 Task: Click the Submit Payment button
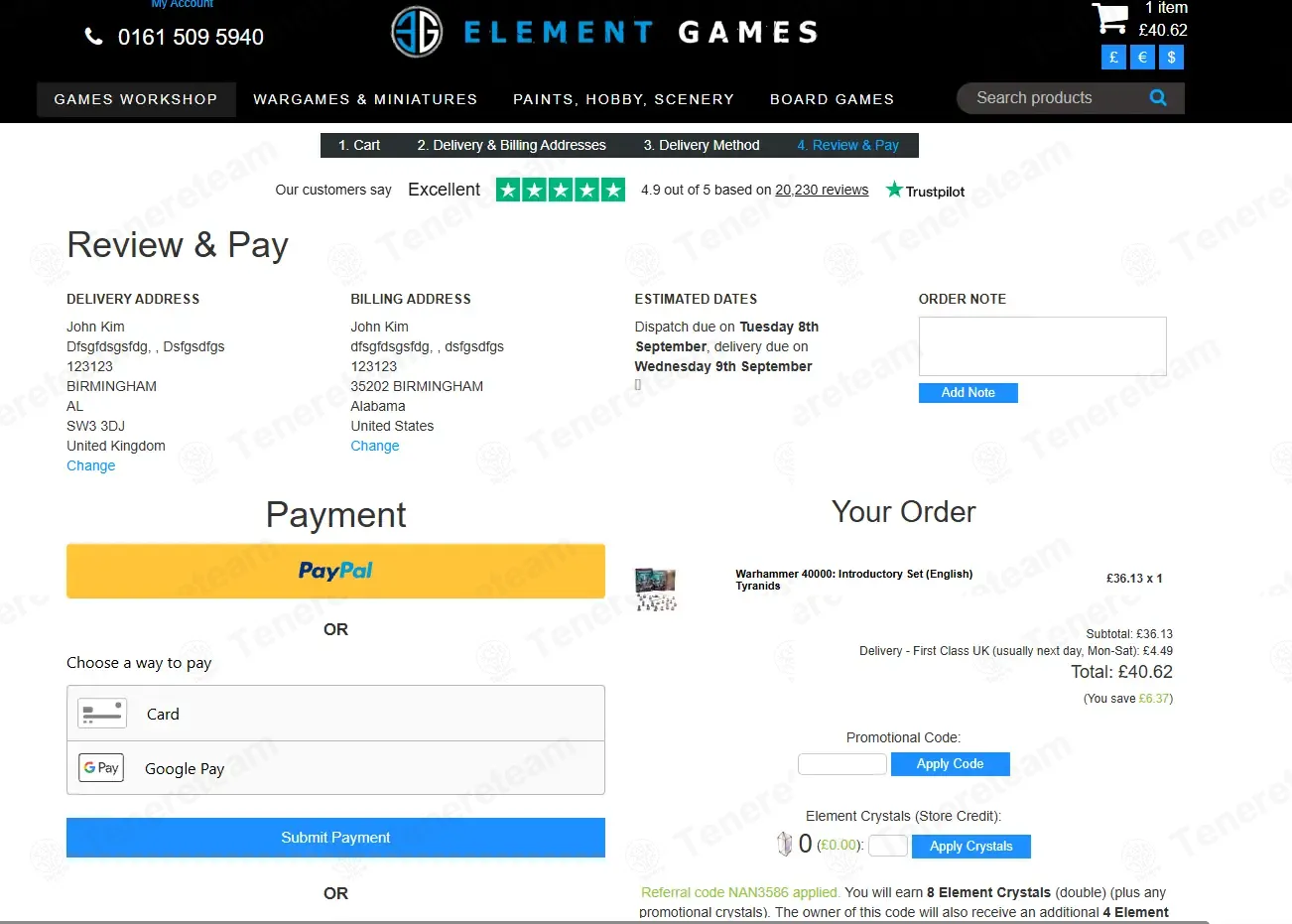point(335,838)
